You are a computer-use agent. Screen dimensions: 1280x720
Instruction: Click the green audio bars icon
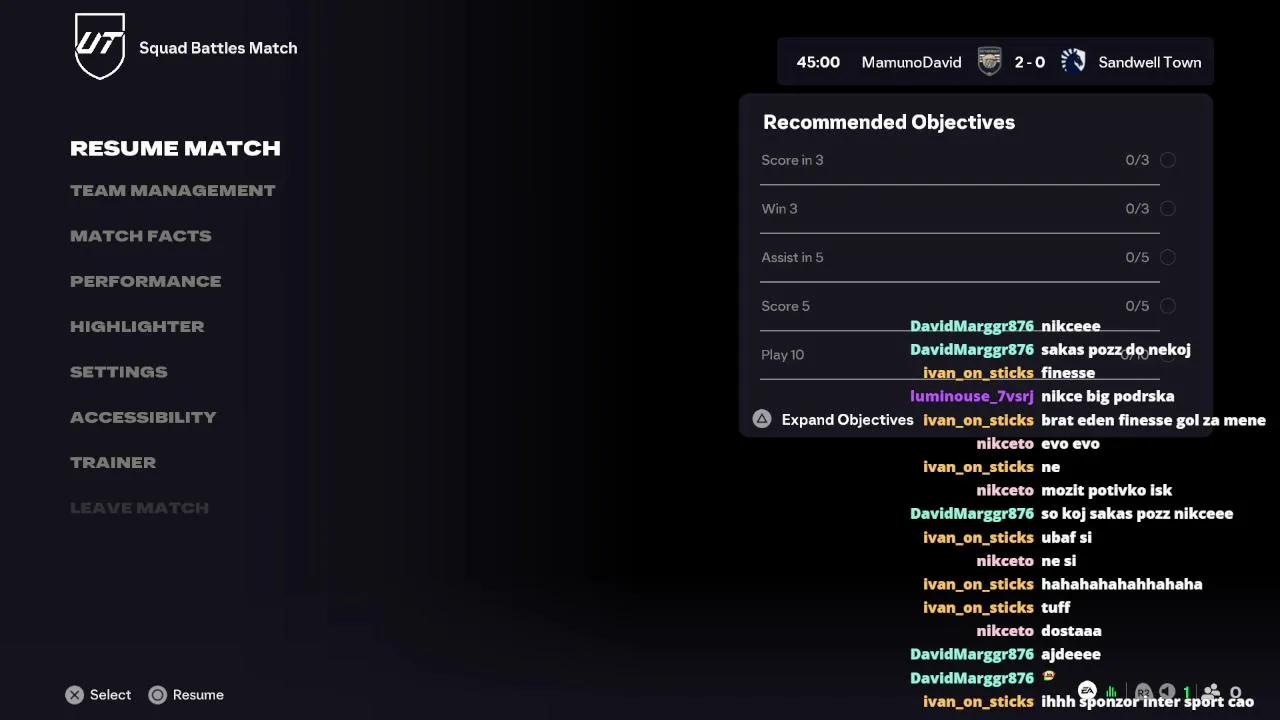(1112, 692)
